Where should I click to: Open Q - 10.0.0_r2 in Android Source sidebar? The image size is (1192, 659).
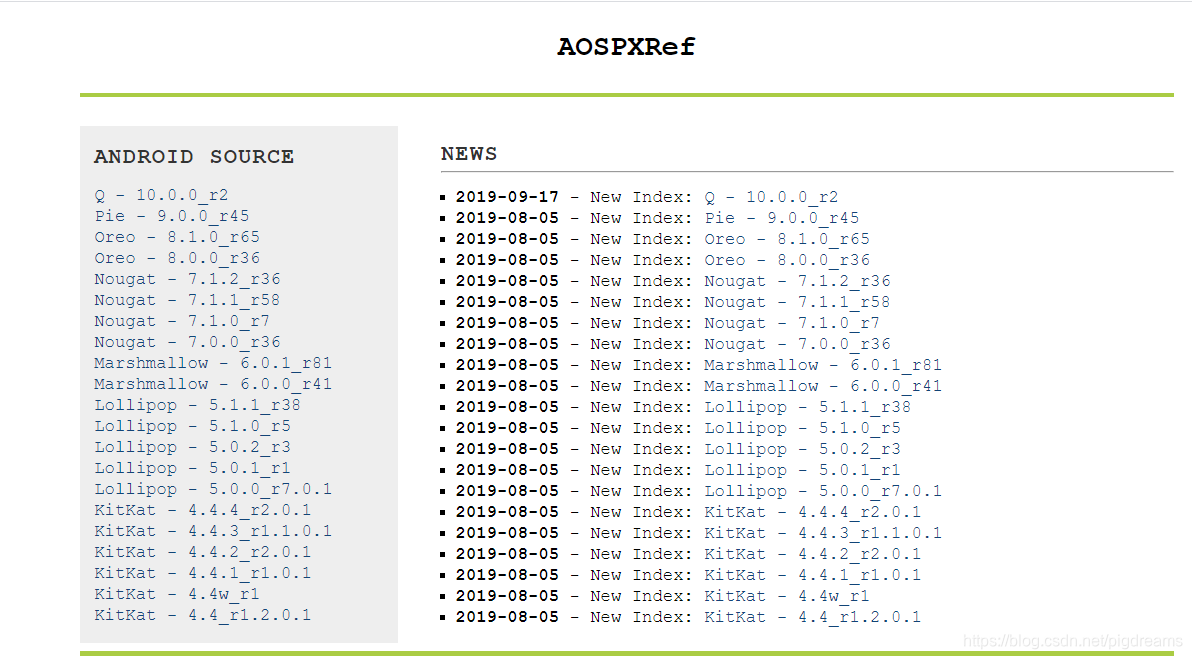coord(161,195)
